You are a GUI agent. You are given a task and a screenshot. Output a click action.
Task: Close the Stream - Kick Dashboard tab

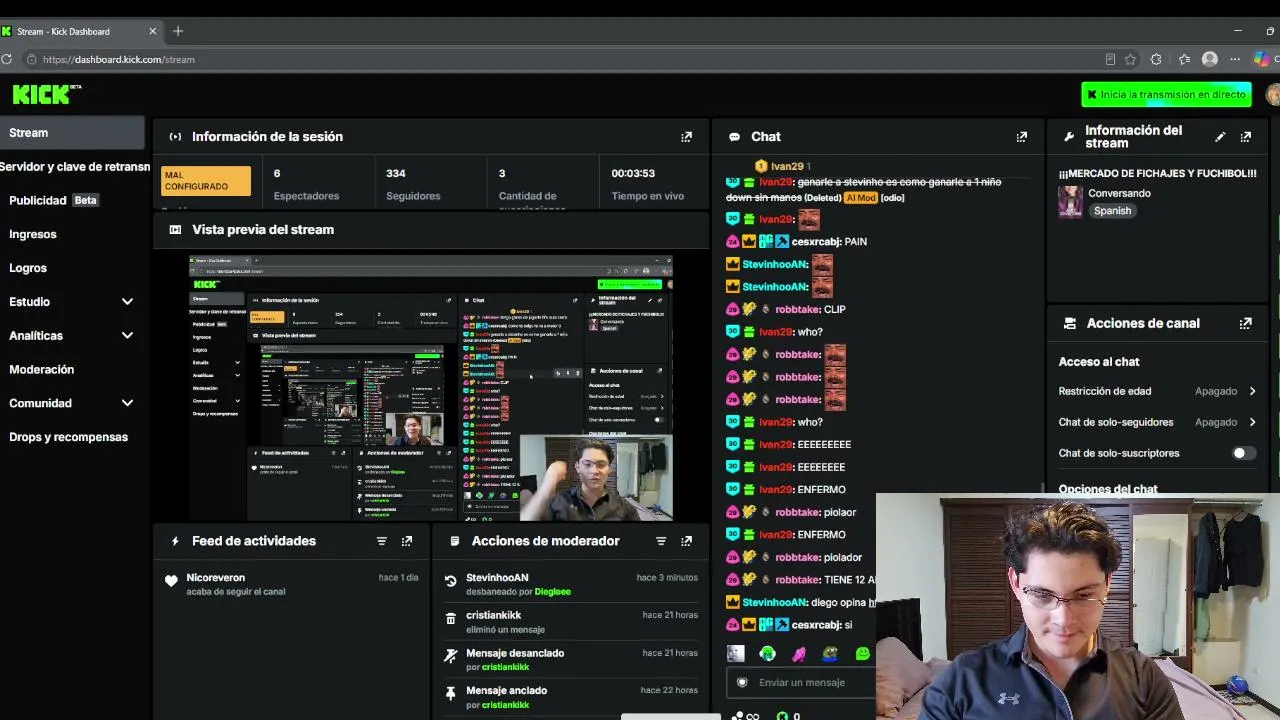152,31
